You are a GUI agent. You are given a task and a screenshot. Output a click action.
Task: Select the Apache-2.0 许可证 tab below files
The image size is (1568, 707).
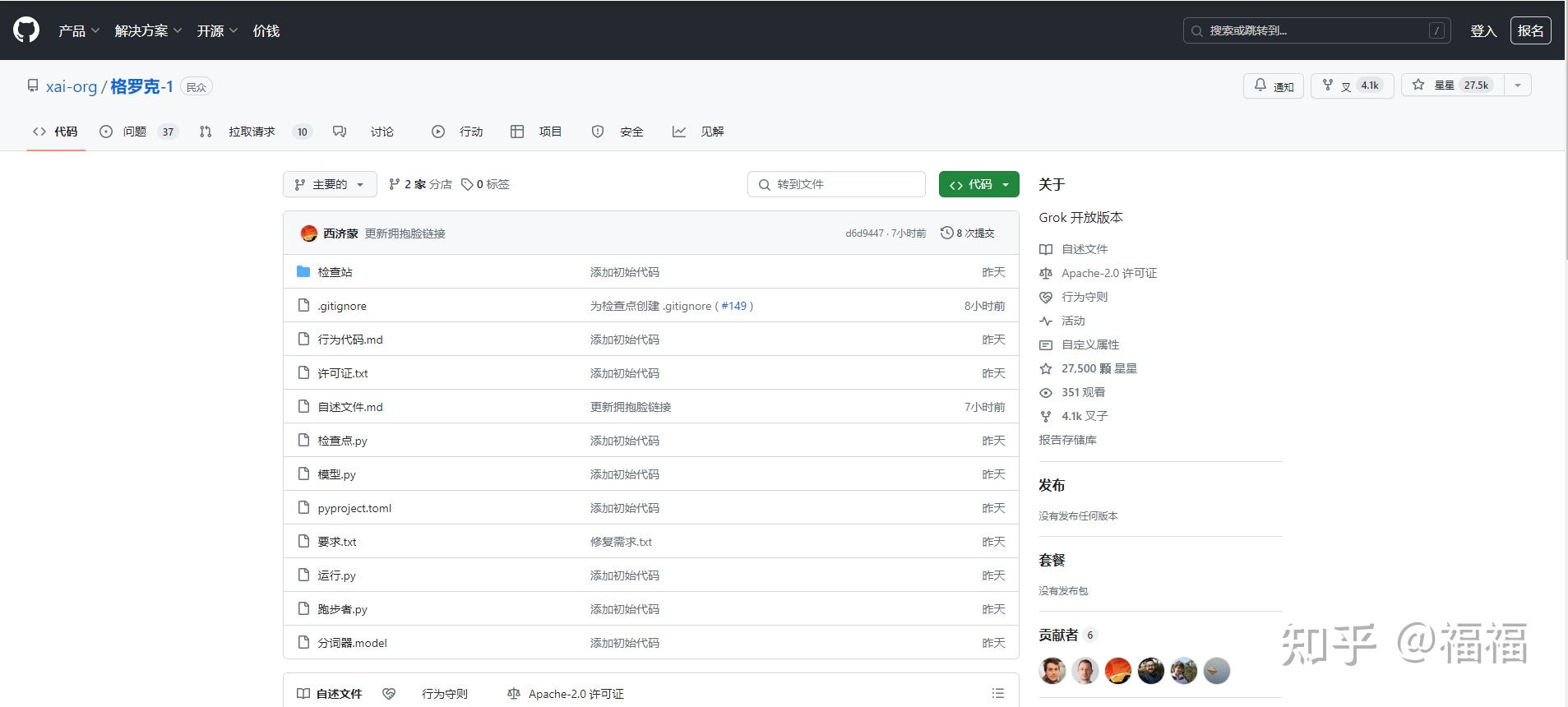566,694
